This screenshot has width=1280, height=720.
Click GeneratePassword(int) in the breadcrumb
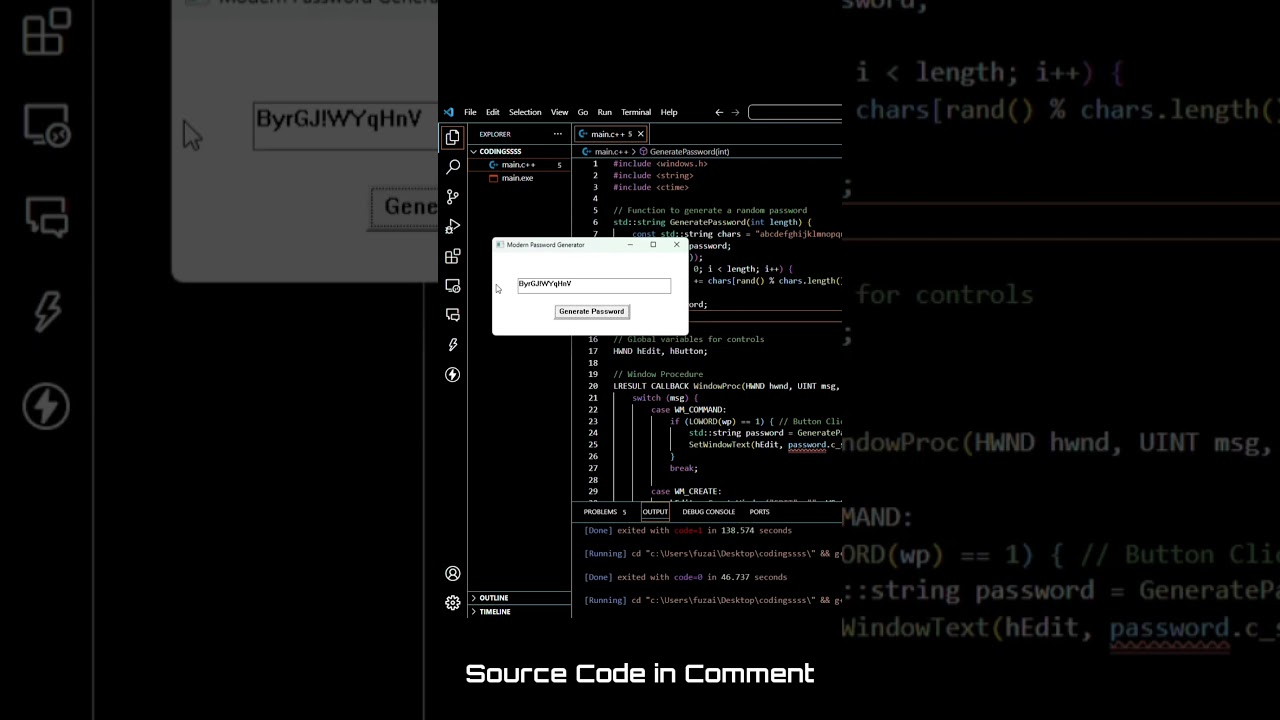(689, 152)
